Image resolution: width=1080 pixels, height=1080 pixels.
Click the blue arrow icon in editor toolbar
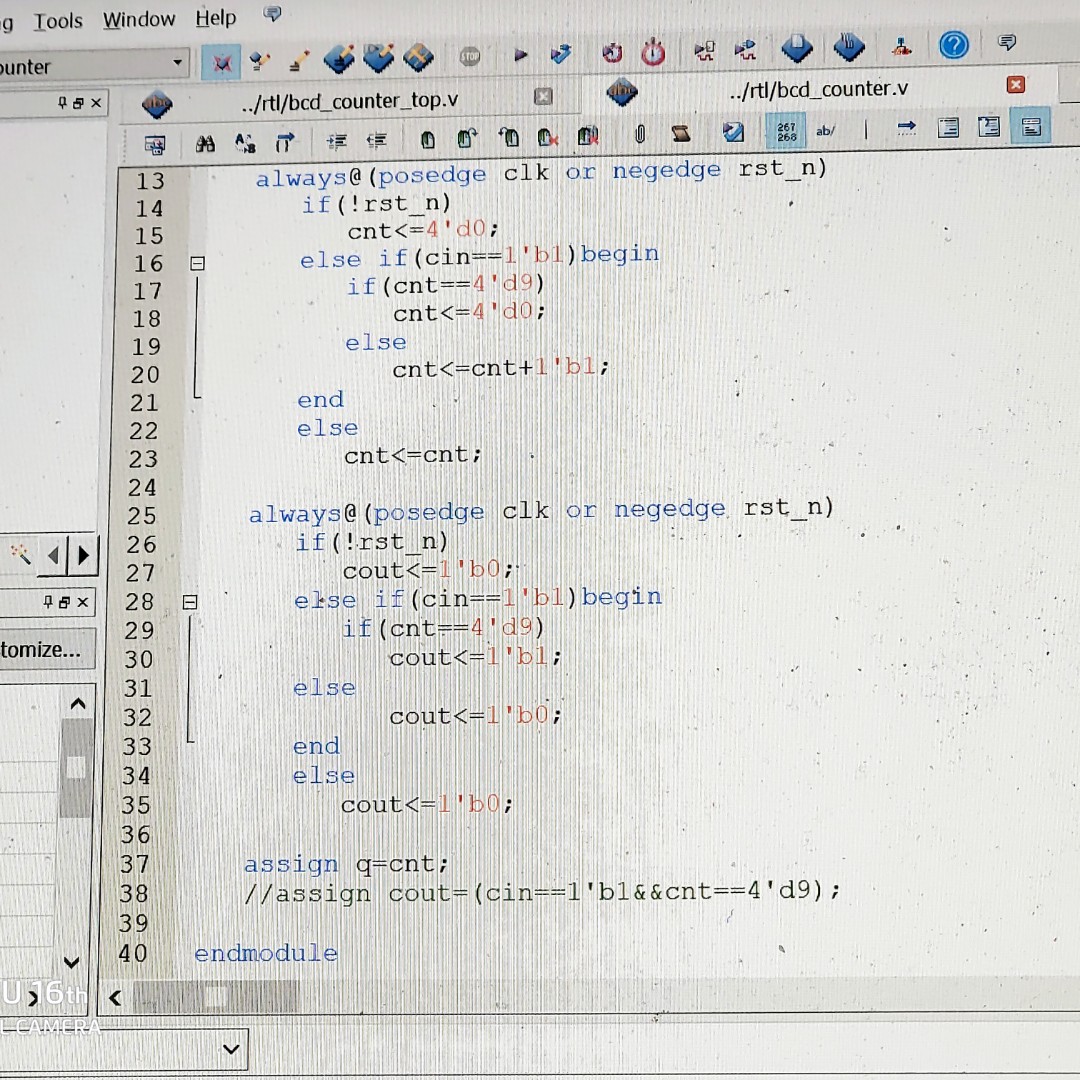pyautogui.click(x=906, y=127)
